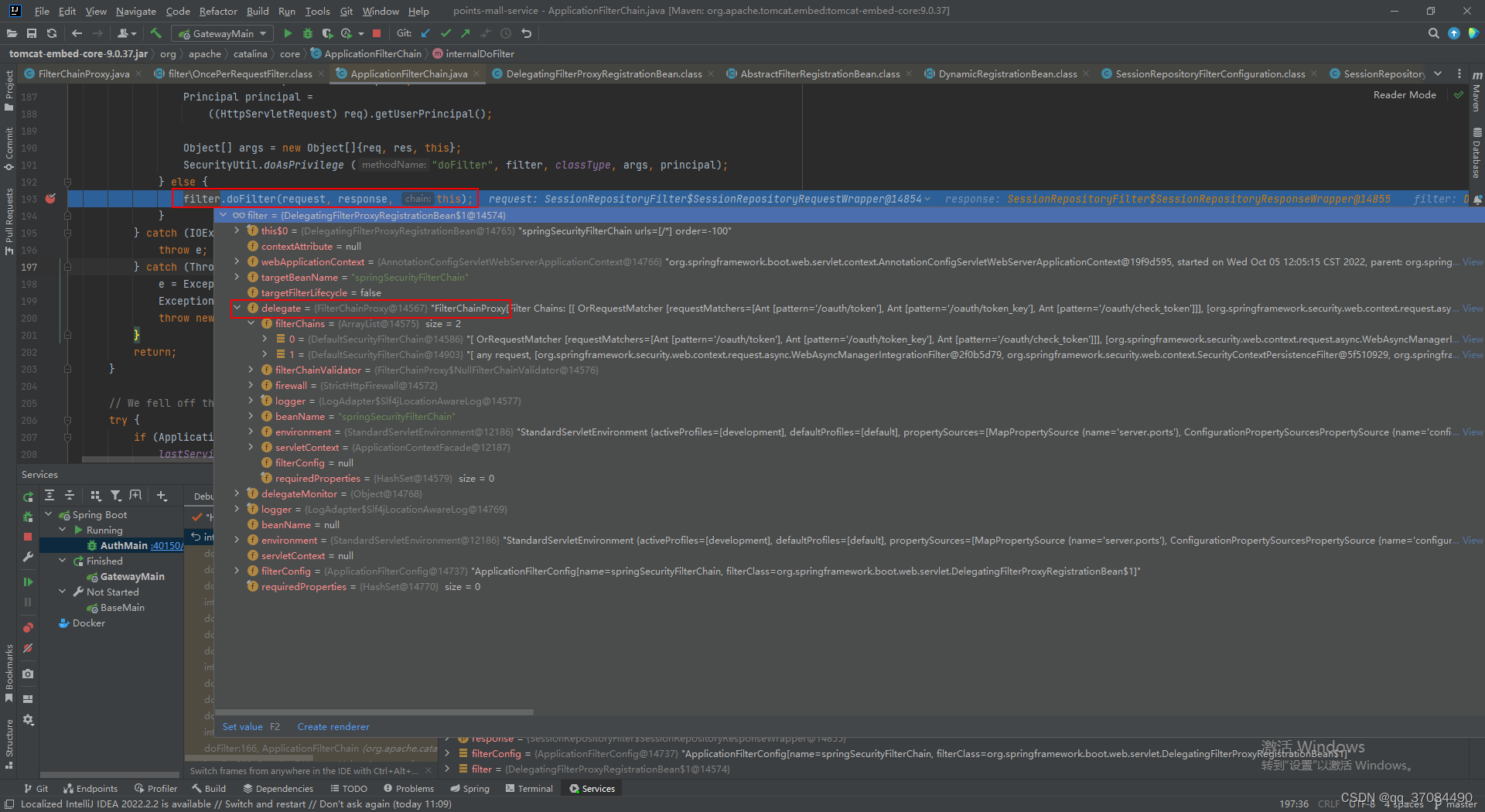1485x812 pixels.
Task: Toggle the breakpoint on line 193
Action: point(50,199)
